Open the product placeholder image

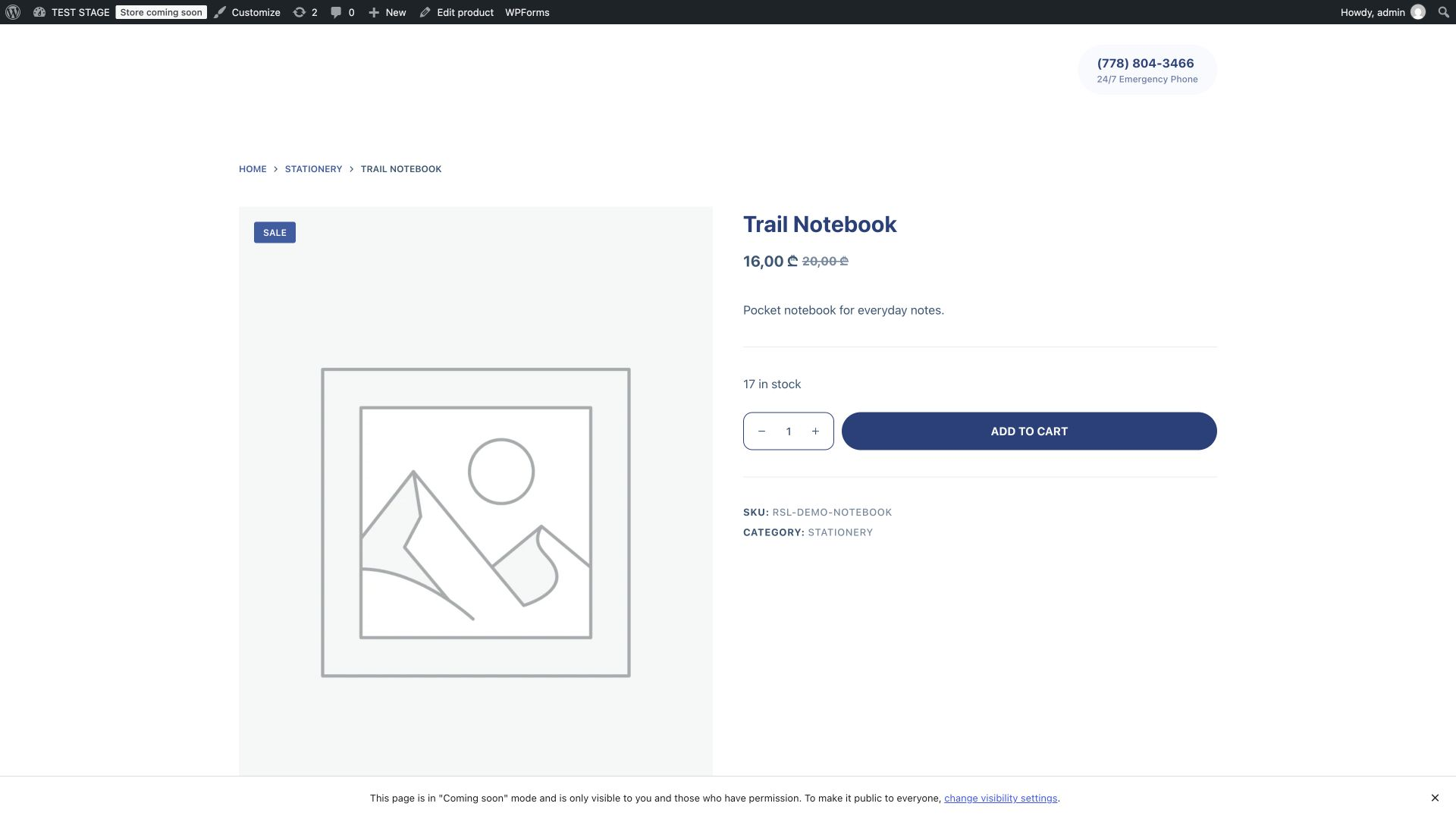(x=475, y=491)
